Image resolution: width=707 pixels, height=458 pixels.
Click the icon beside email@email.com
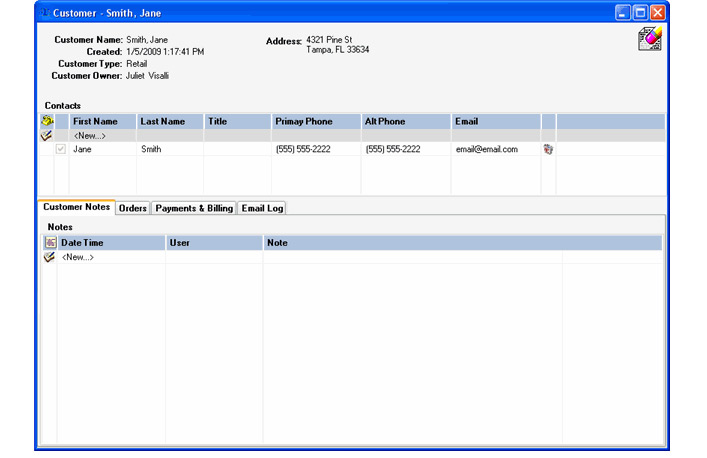point(548,149)
